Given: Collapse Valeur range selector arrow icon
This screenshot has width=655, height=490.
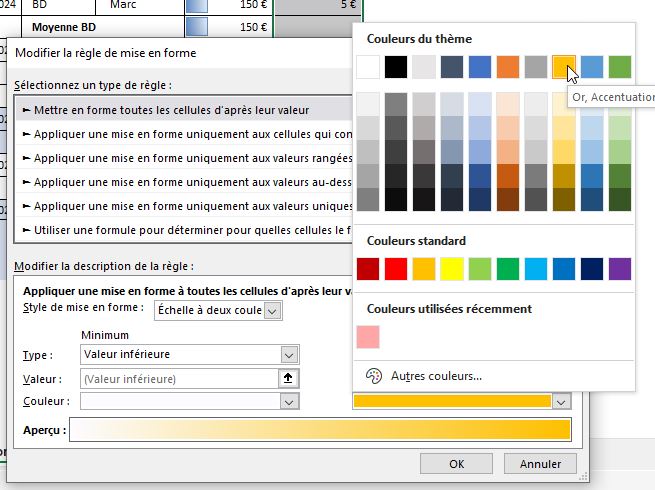Looking at the screenshot, I should (288, 378).
